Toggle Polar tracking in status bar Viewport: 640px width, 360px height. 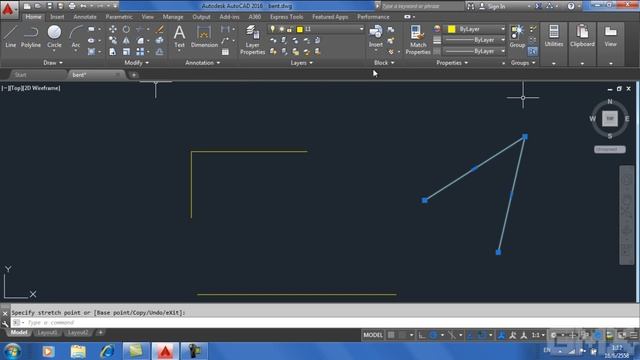433,335
